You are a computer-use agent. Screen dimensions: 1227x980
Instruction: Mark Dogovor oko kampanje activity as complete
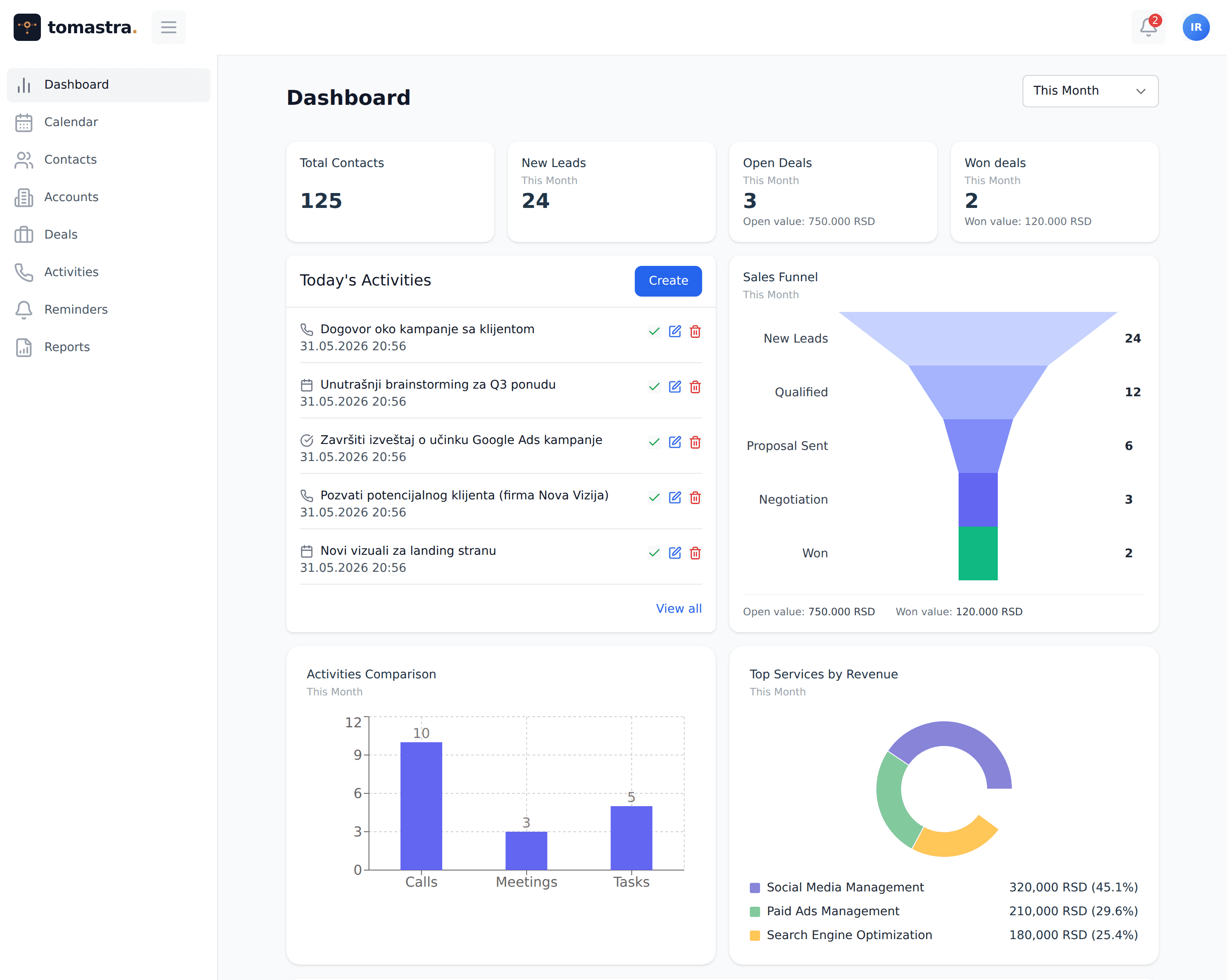click(654, 331)
